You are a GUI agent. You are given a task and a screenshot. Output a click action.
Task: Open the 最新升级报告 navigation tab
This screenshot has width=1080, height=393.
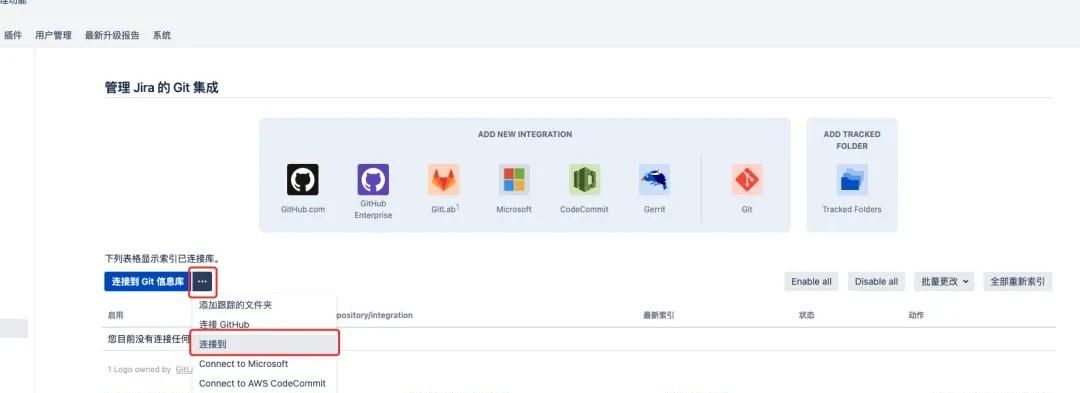coord(112,35)
